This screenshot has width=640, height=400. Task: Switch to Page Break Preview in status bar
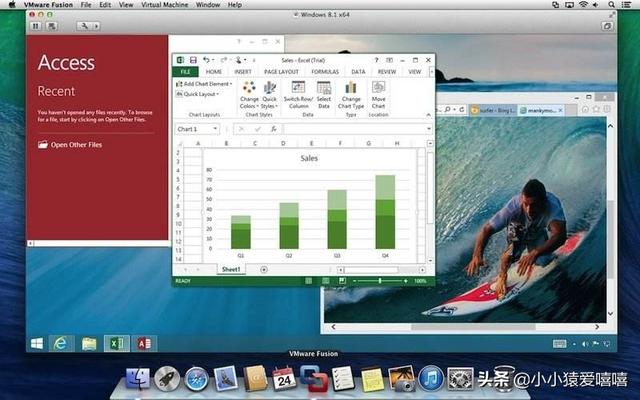[342, 281]
